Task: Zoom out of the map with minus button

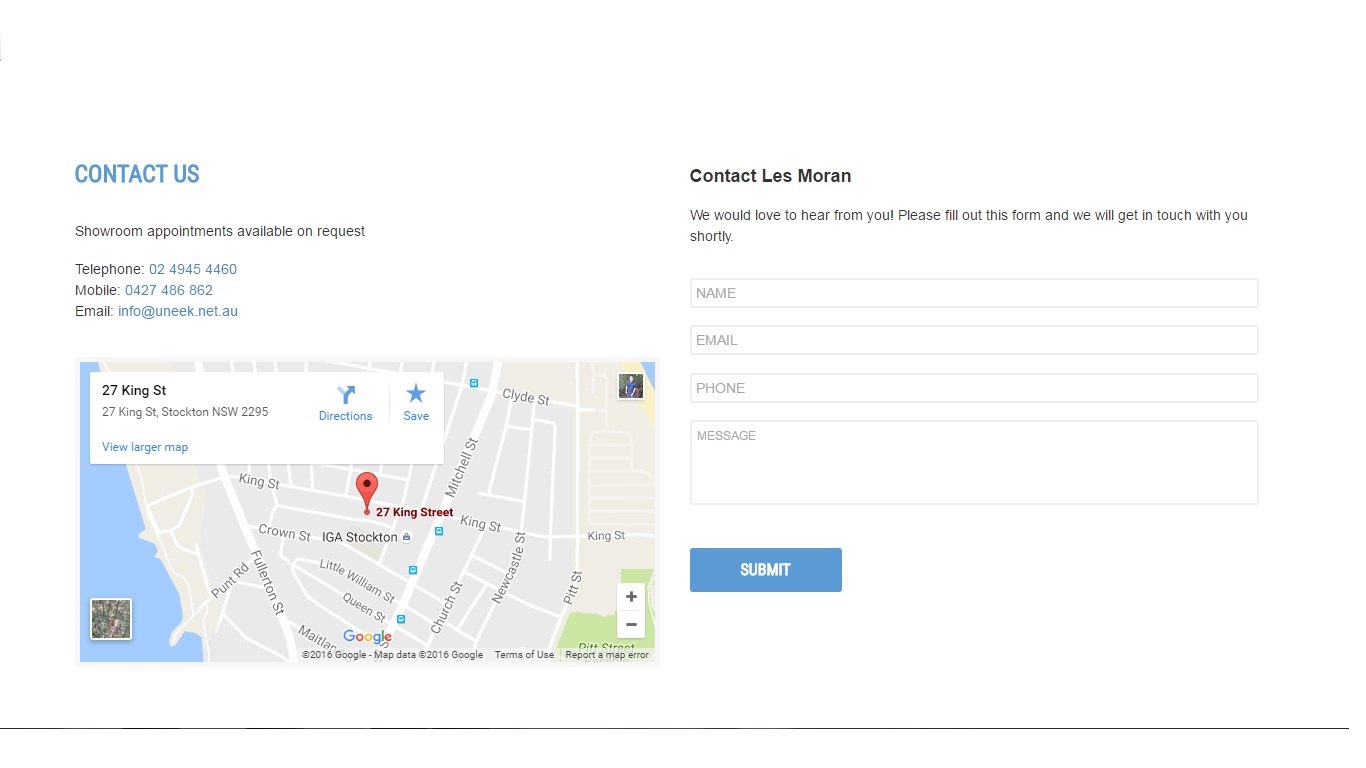Action: click(x=631, y=625)
